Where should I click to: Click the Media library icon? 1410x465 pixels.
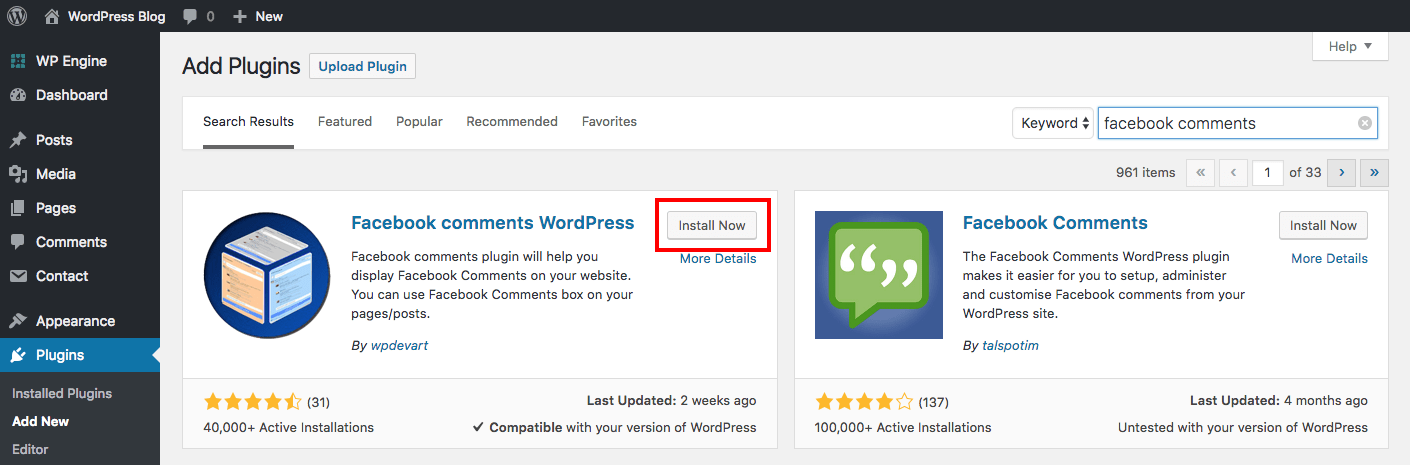[x=18, y=174]
